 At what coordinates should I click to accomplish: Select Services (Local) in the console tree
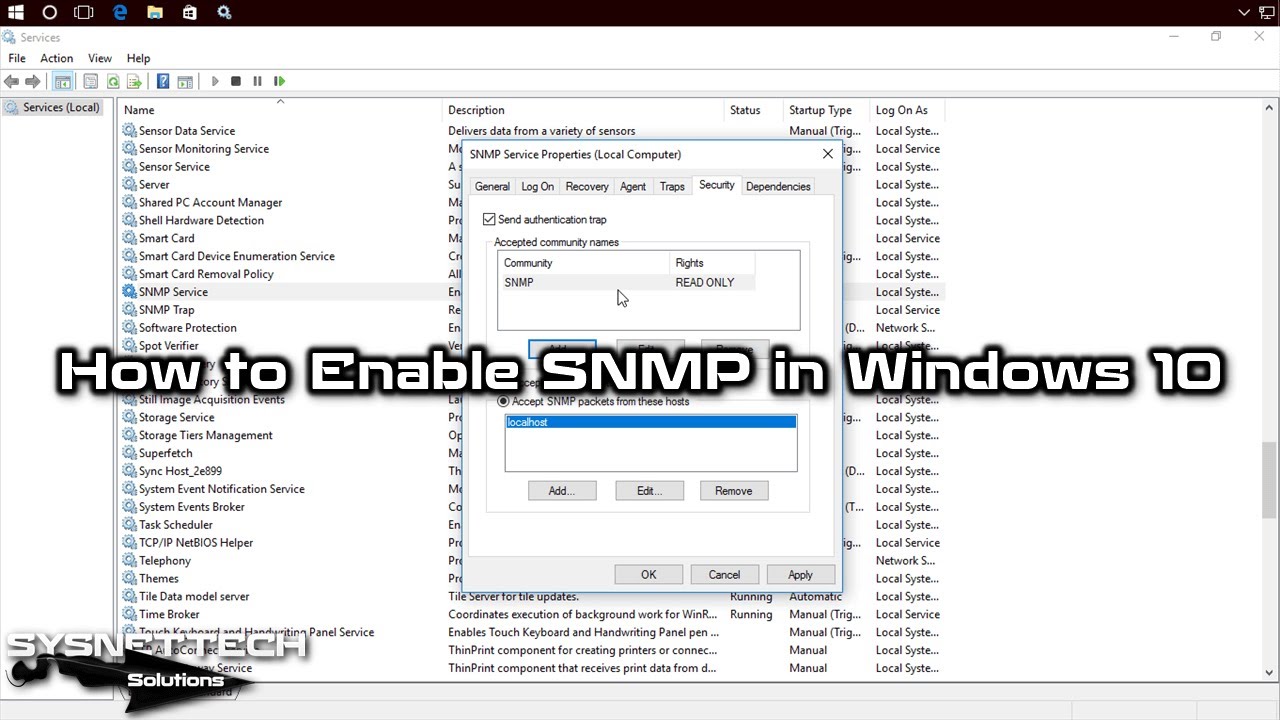pyautogui.click(x=52, y=107)
